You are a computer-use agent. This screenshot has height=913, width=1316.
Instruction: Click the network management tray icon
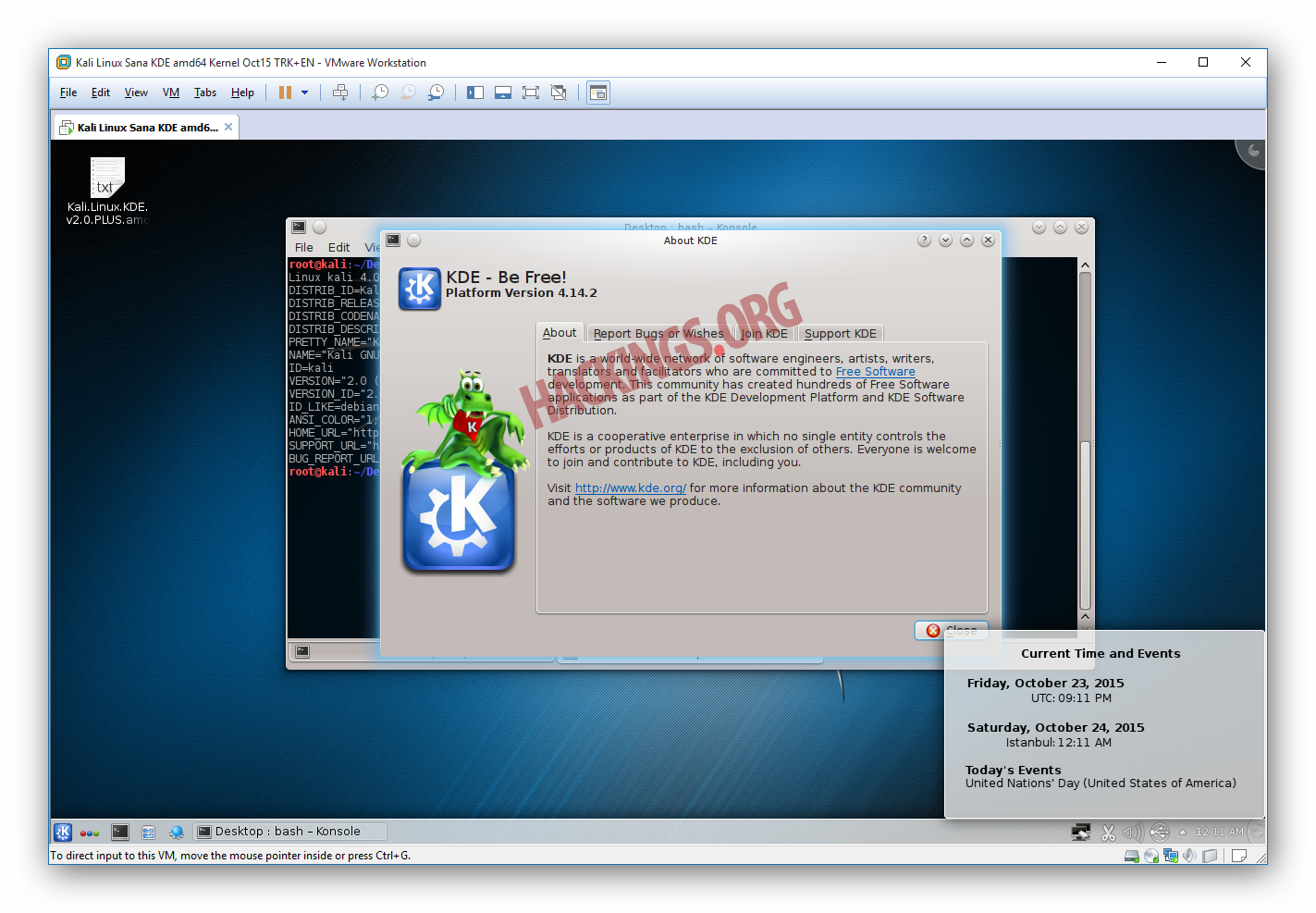pyautogui.click(x=1081, y=833)
